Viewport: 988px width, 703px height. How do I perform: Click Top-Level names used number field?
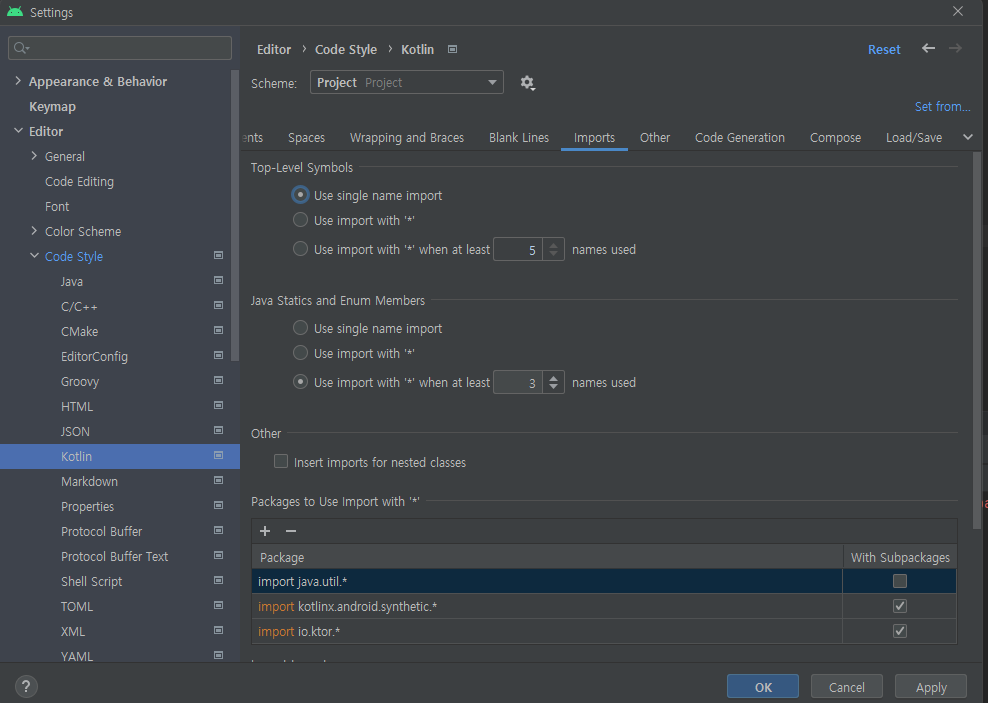click(x=518, y=249)
